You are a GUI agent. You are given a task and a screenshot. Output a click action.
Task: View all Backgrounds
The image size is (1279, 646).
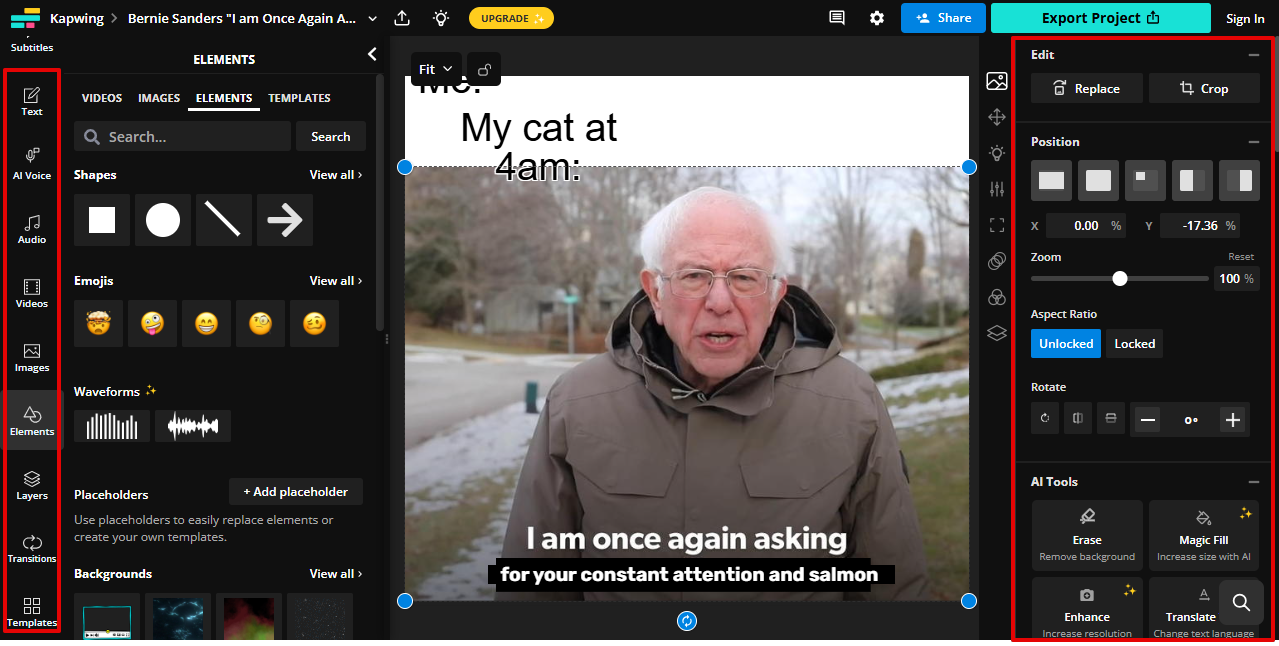pyautogui.click(x=336, y=574)
